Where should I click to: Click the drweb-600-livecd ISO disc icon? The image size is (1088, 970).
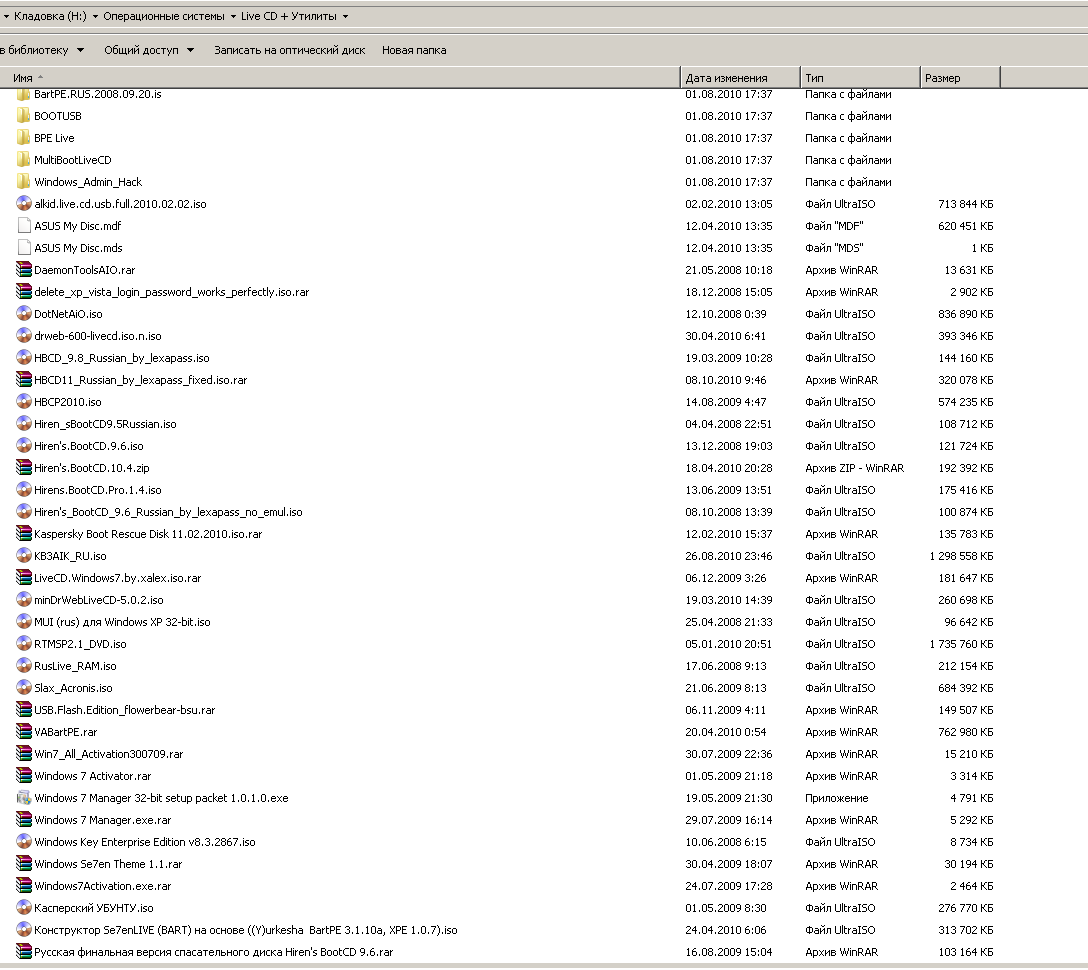pos(24,336)
